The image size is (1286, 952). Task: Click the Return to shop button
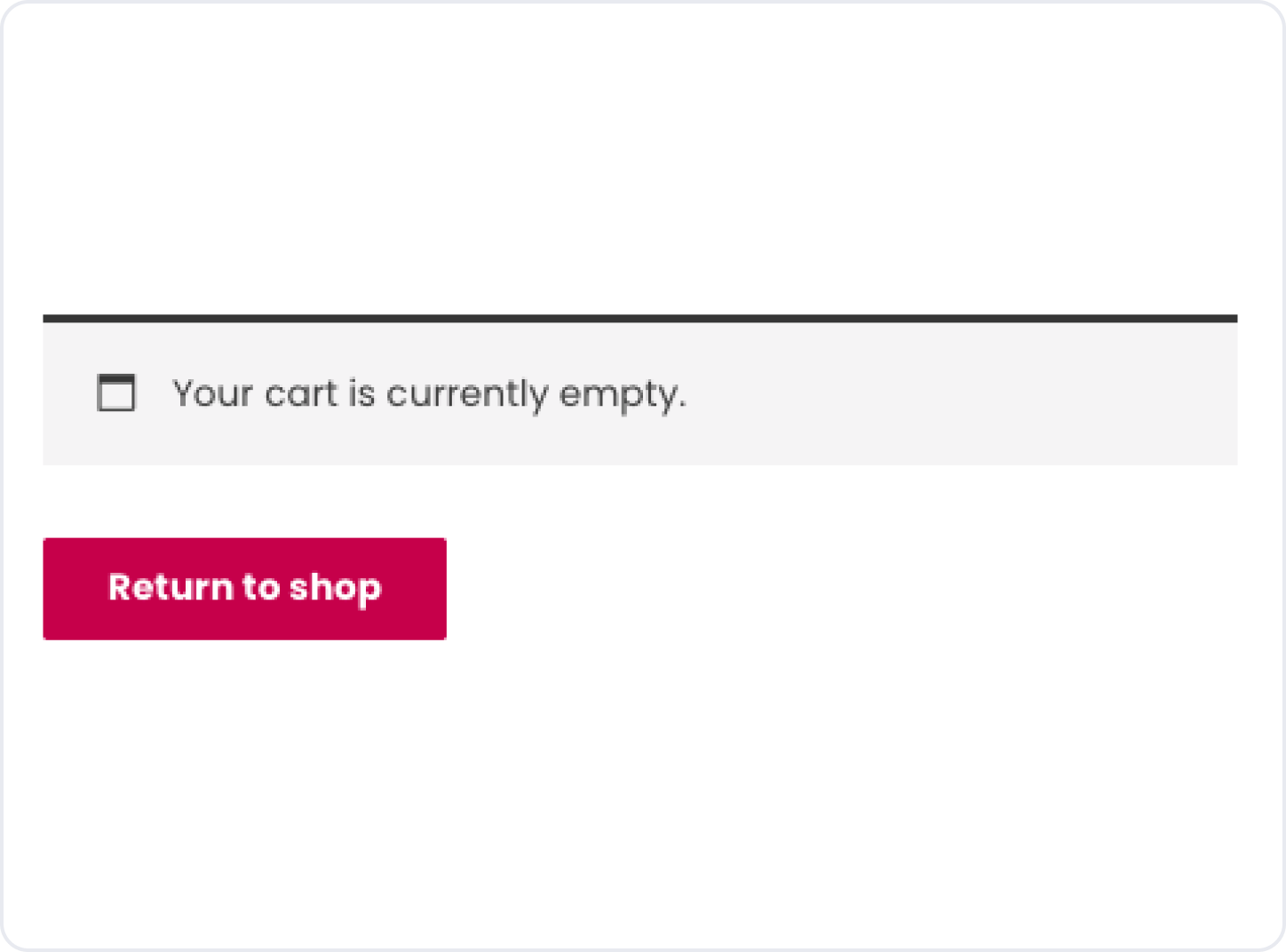pos(244,588)
